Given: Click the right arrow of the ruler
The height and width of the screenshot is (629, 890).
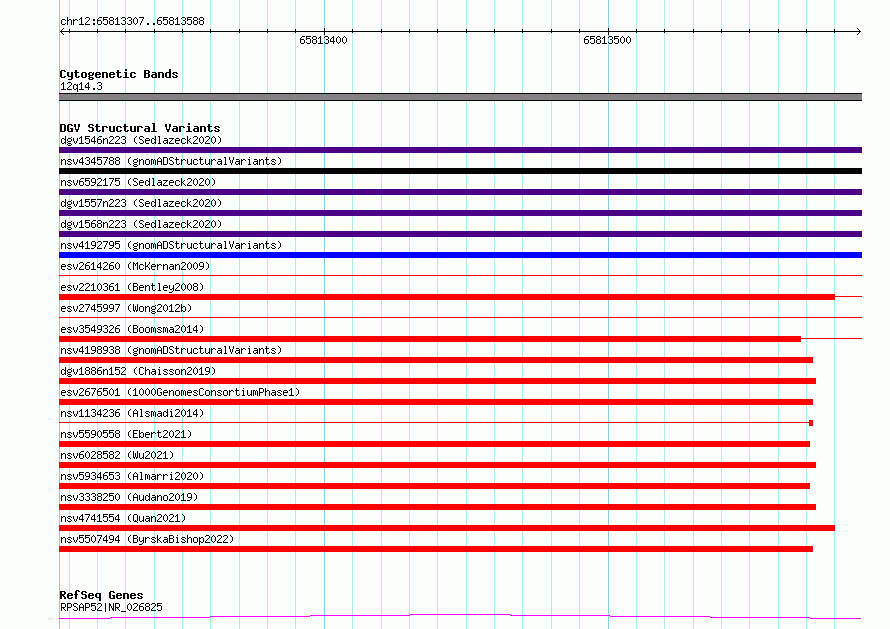Looking at the screenshot, I should [858, 32].
